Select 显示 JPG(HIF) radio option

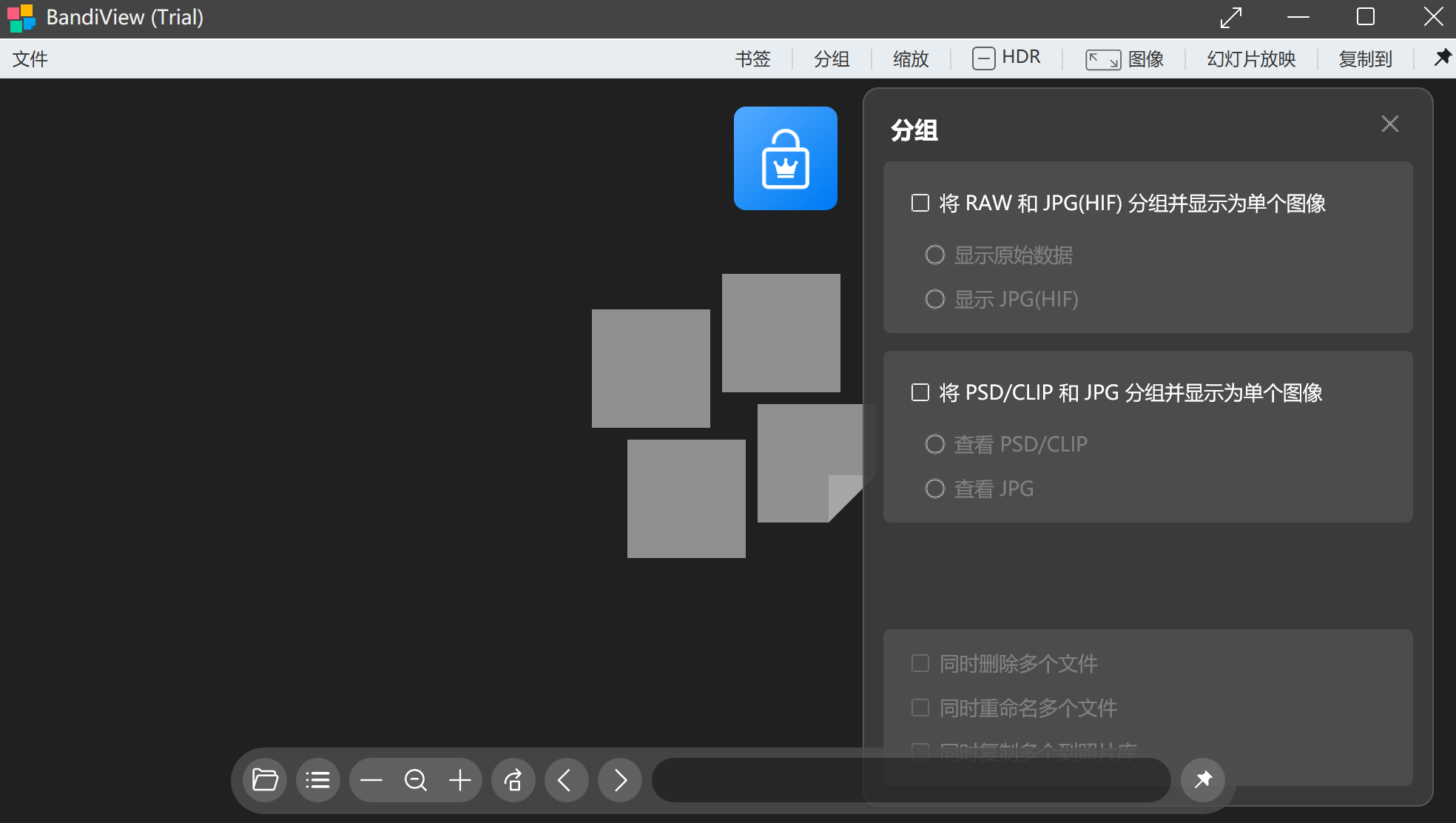(935, 299)
